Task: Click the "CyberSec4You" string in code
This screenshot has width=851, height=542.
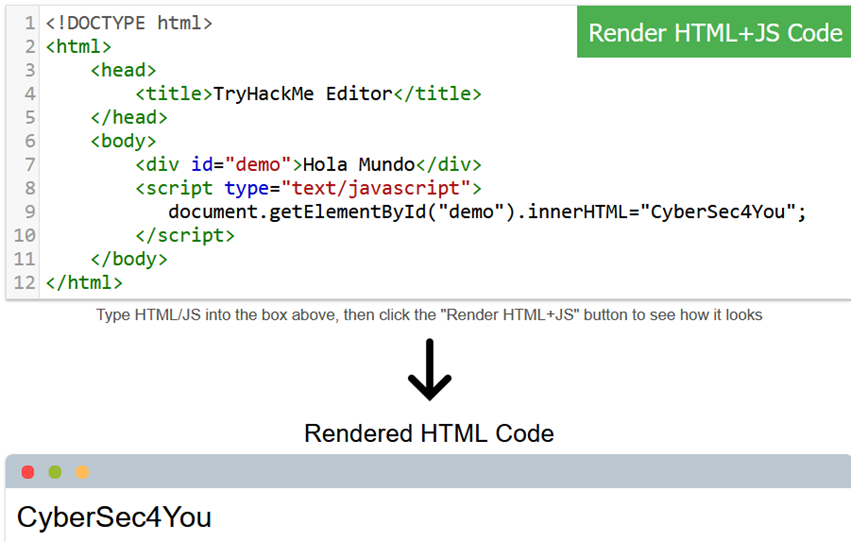Action: (x=718, y=212)
